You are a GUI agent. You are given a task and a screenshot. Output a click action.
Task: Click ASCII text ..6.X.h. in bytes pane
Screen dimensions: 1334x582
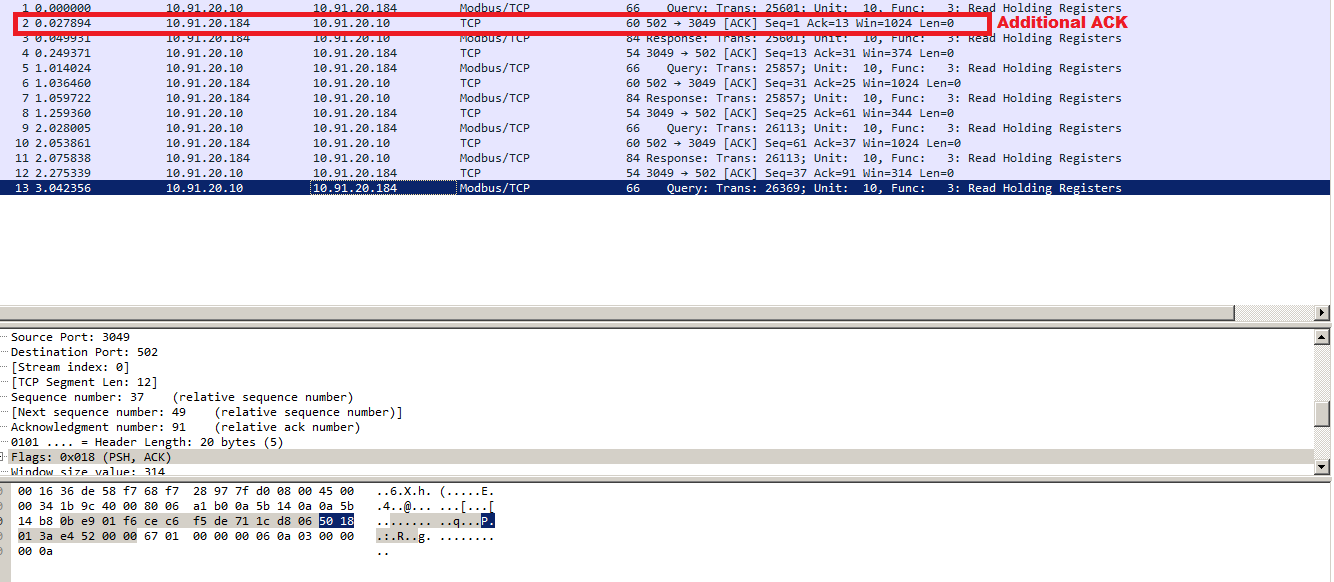pyautogui.click(x=405, y=491)
